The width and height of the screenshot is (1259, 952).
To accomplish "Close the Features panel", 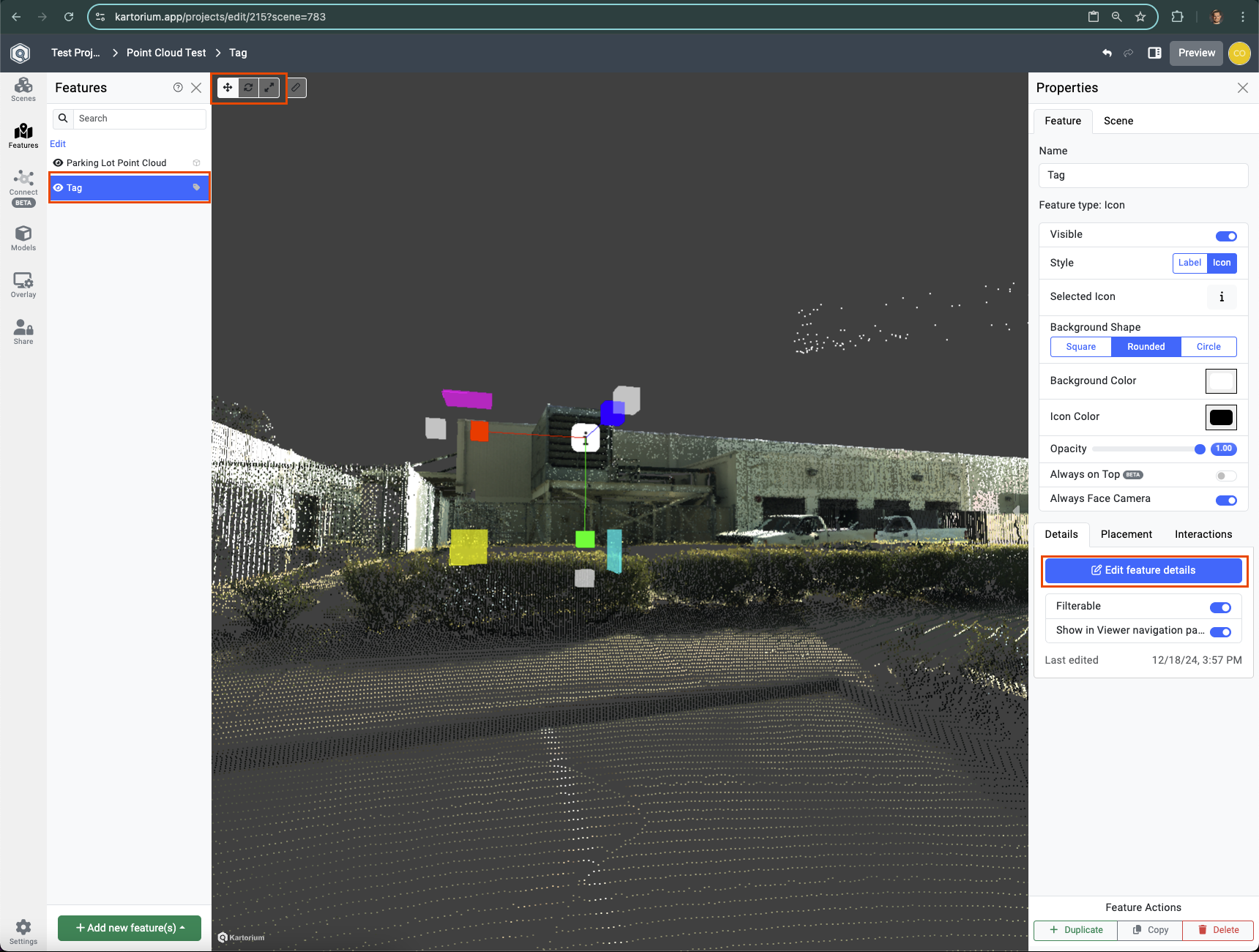I will [196, 88].
